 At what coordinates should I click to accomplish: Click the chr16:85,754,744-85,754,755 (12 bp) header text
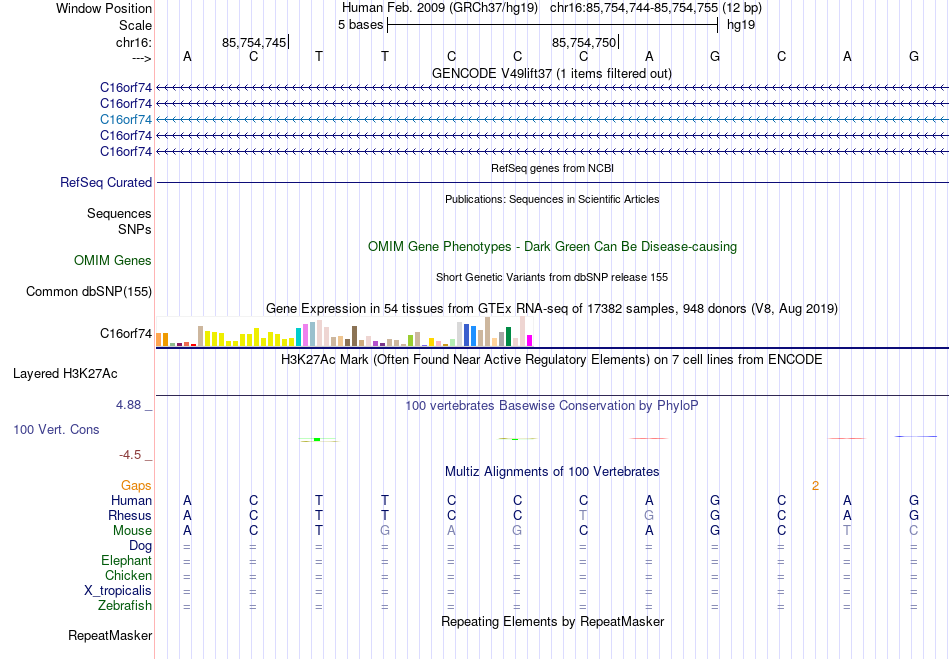pos(656,8)
